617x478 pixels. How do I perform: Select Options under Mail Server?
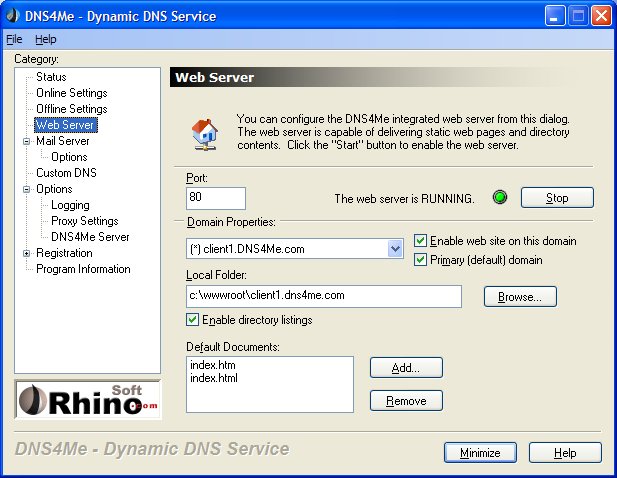69,157
